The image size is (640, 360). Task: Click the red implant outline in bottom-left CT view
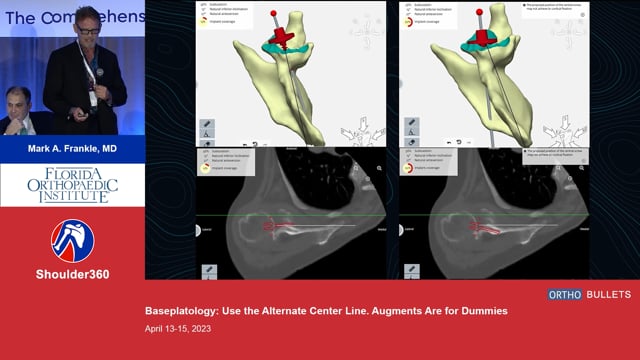[278, 226]
